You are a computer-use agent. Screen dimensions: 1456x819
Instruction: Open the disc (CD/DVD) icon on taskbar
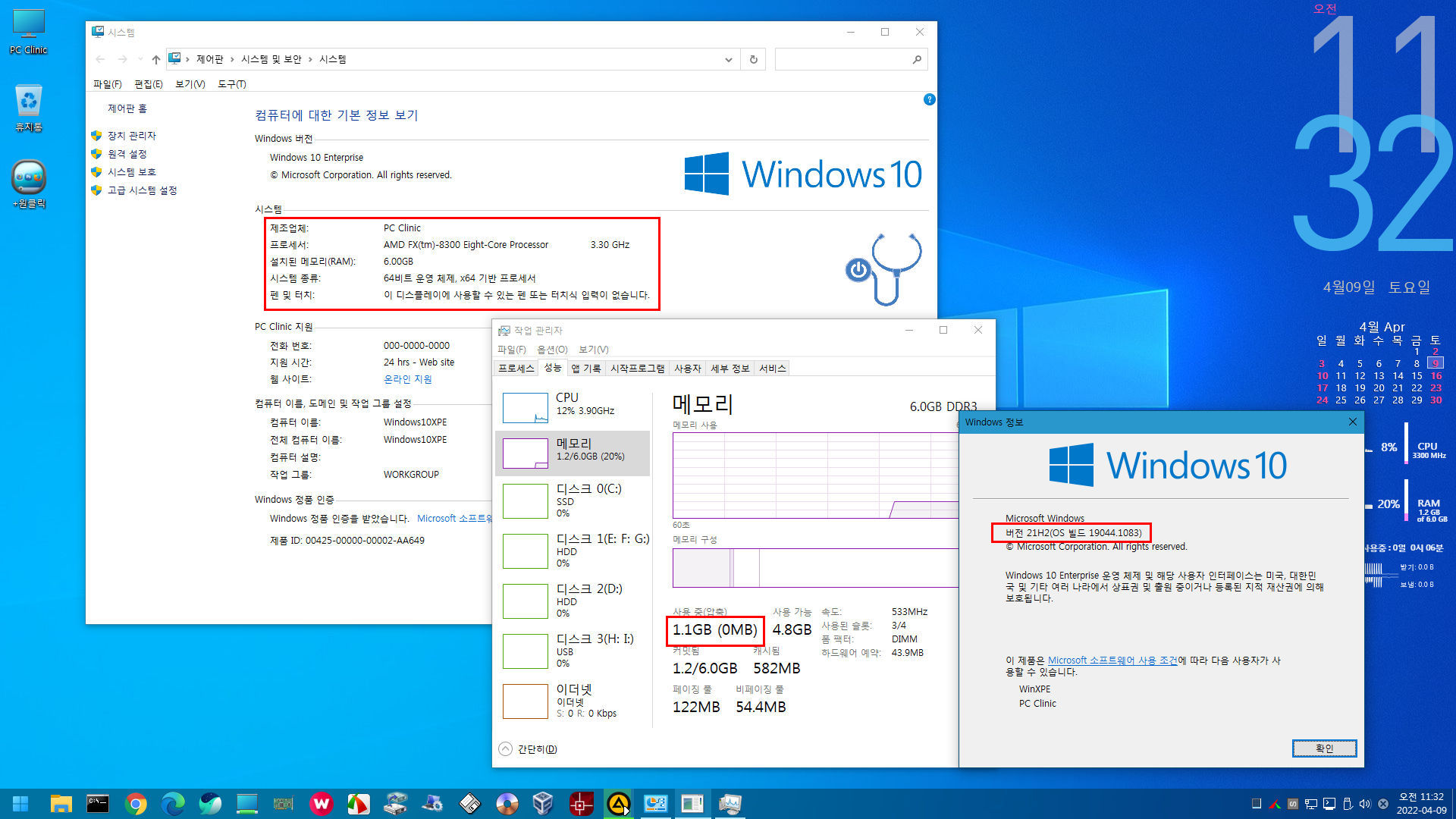(507, 804)
